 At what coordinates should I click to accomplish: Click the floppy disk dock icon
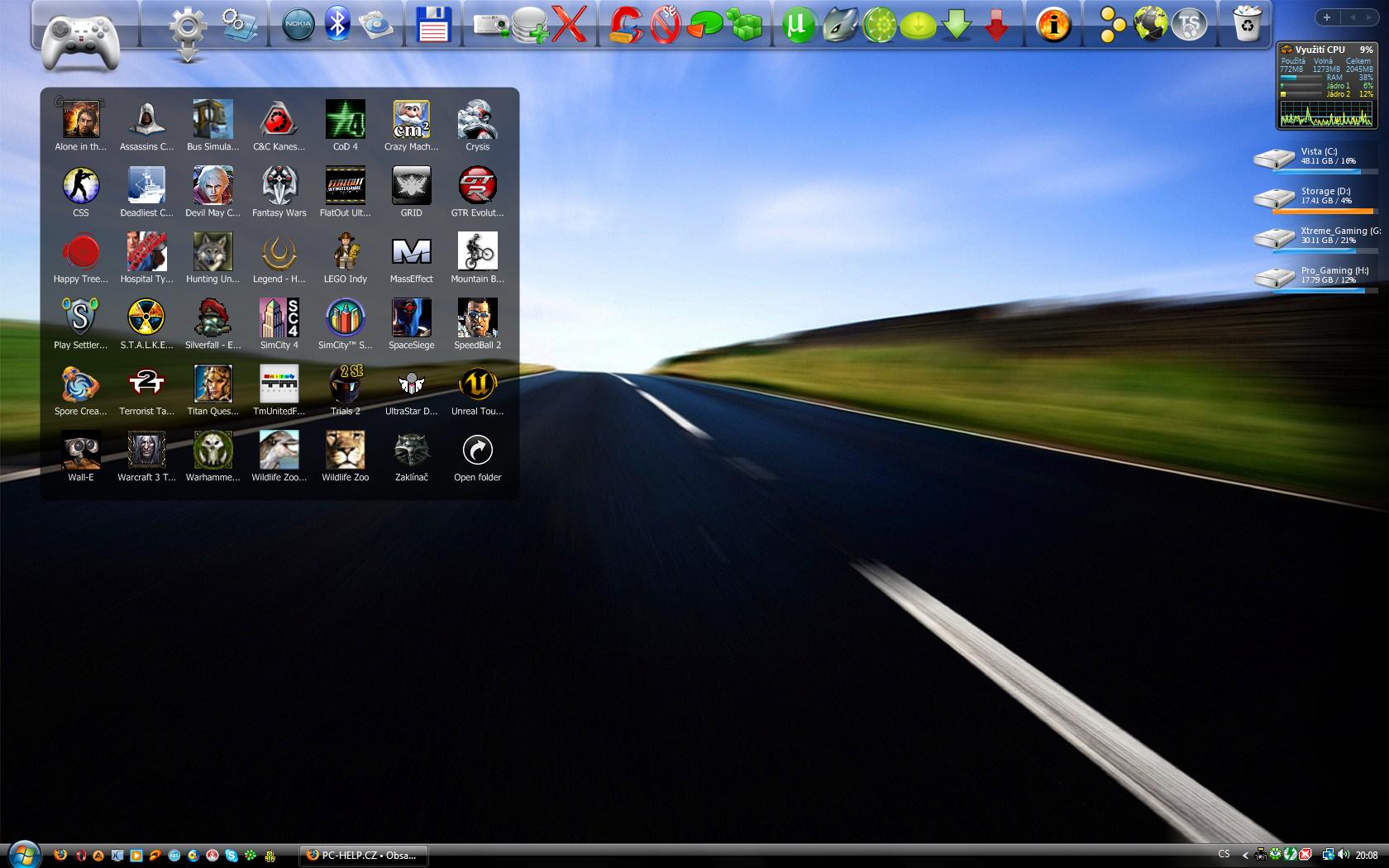pyautogui.click(x=432, y=25)
